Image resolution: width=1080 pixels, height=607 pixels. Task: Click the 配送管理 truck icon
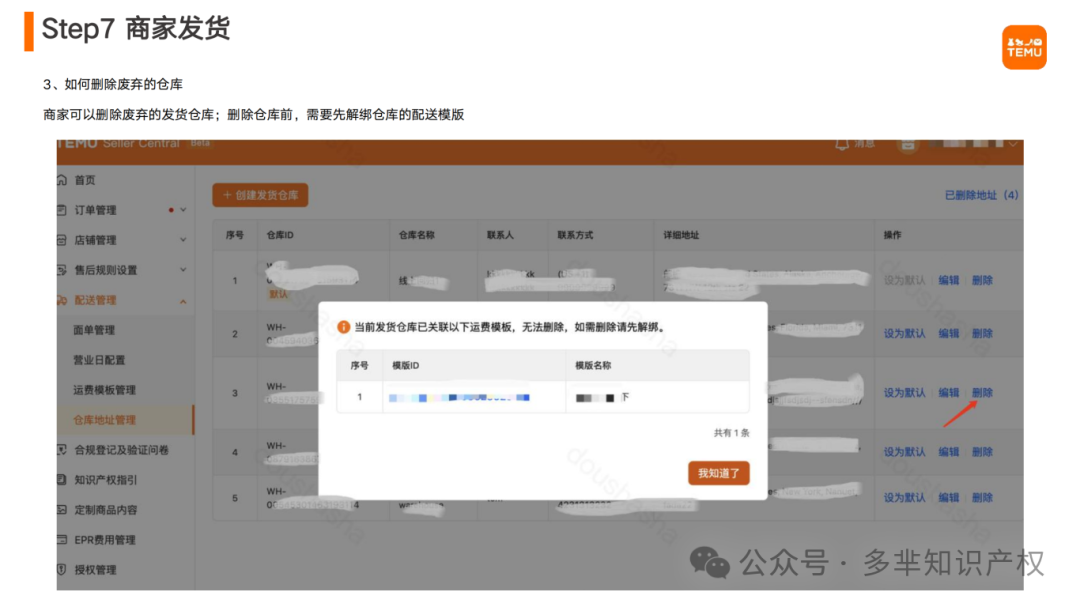62,300
